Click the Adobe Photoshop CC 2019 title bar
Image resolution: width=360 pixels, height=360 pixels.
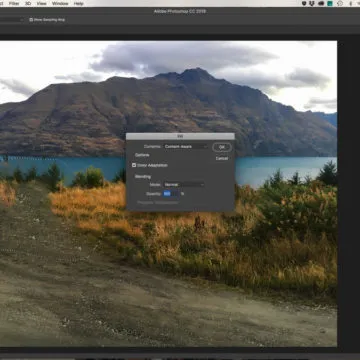pyautogui.click(x=180, y=11)
